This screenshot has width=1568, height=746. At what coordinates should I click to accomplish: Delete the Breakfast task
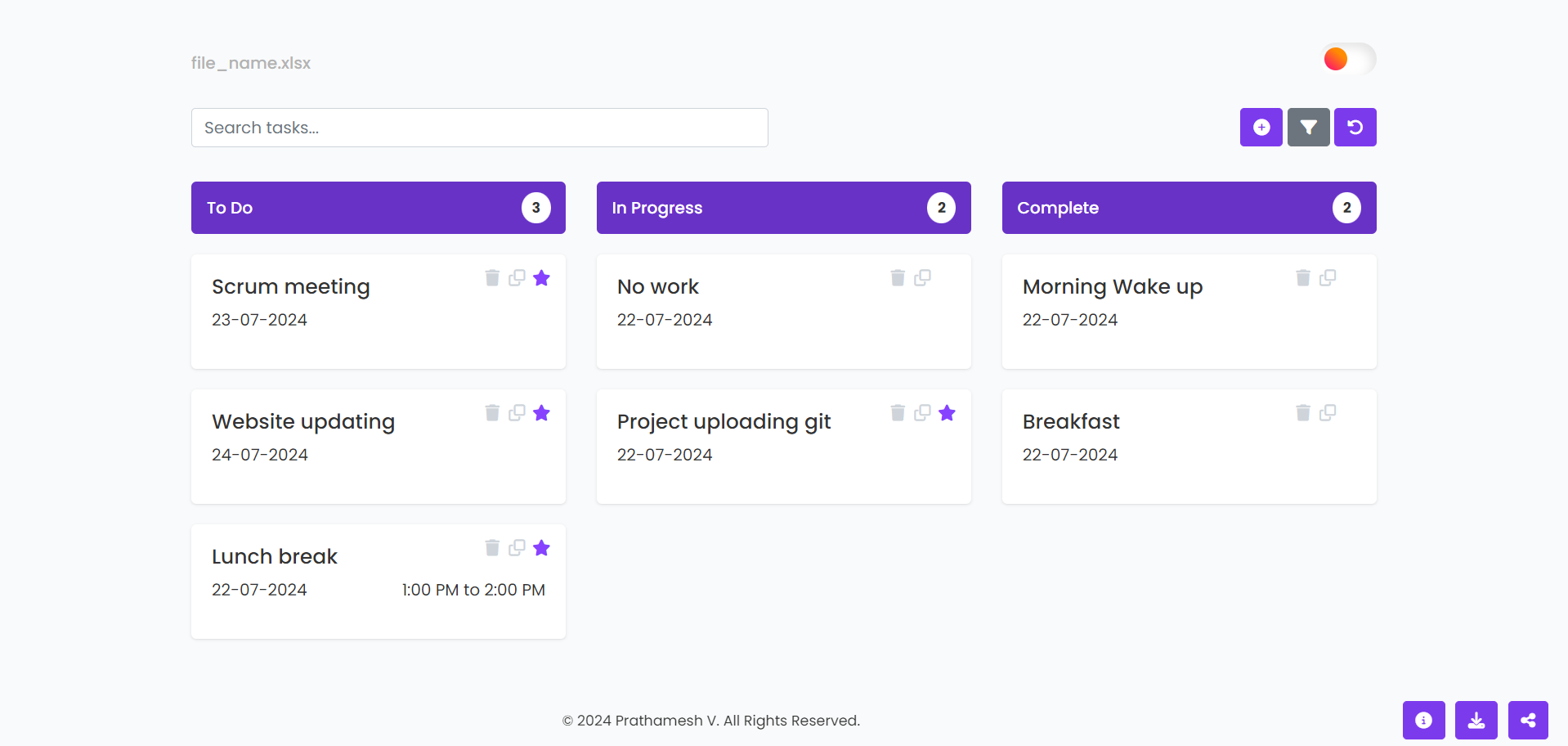(x=1303, y=413)
